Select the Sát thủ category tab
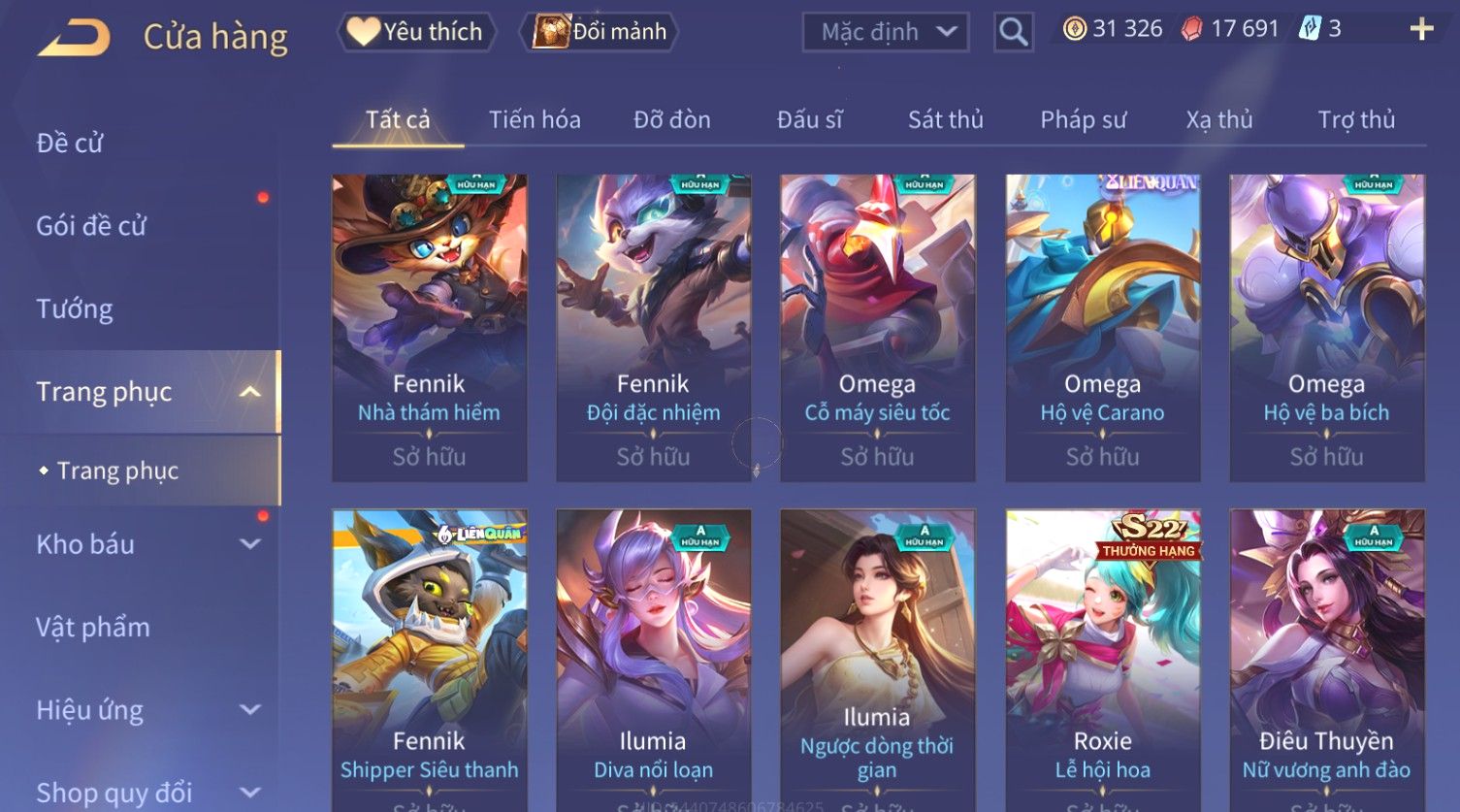 pyautogui.click(x=946, y=120)
